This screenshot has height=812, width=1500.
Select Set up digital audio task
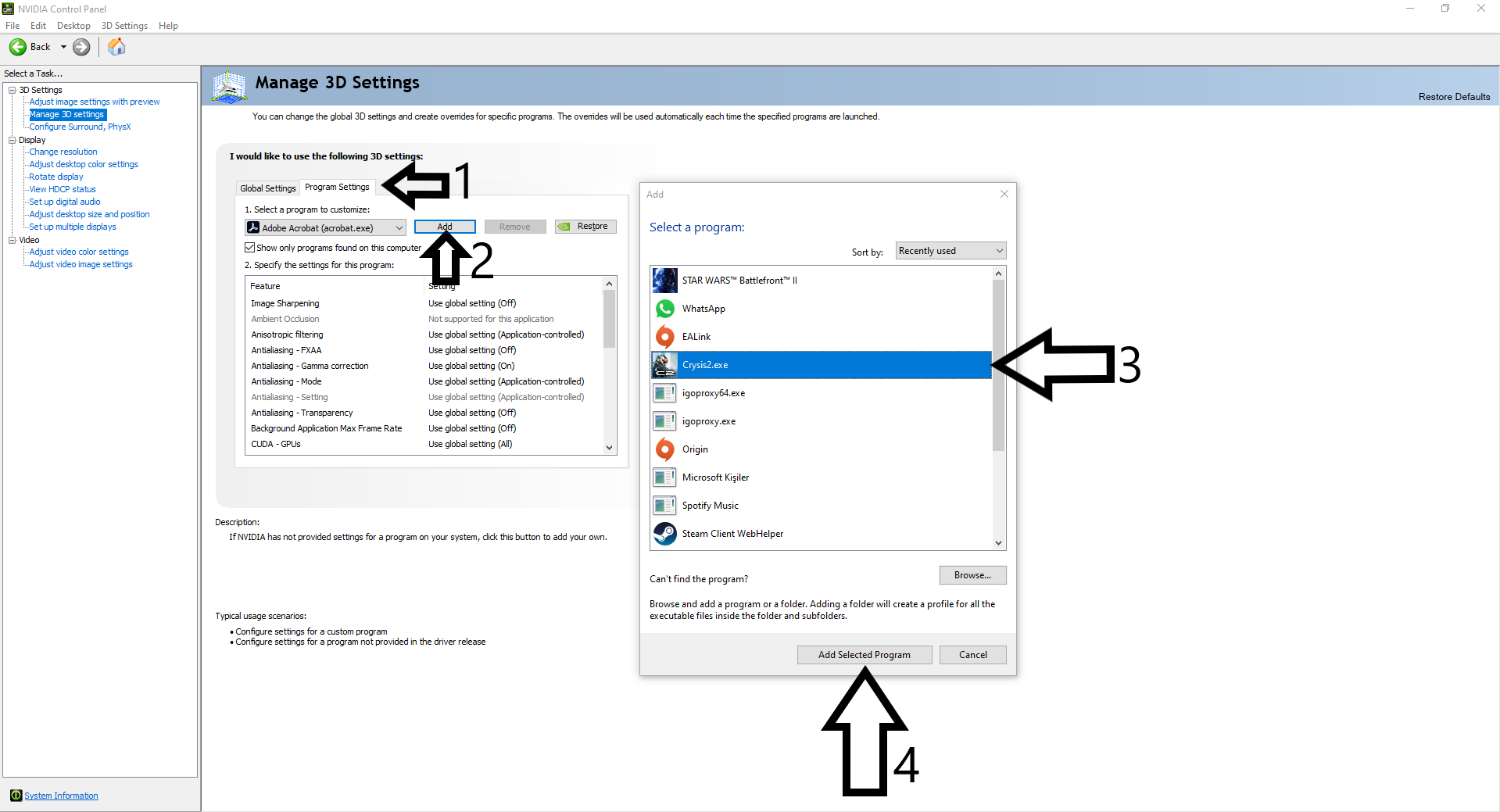pyautogui.click(x=65, y=202)
